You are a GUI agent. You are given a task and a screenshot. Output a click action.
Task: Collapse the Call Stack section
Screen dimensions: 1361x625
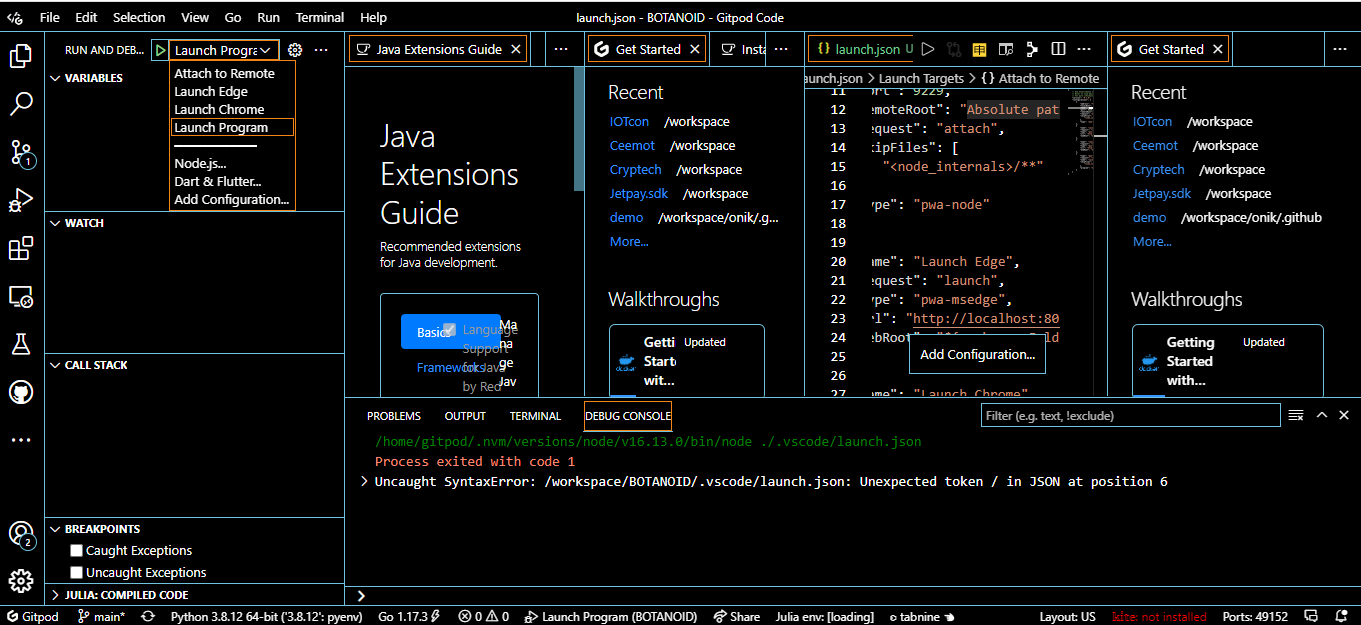click(194, 365)
